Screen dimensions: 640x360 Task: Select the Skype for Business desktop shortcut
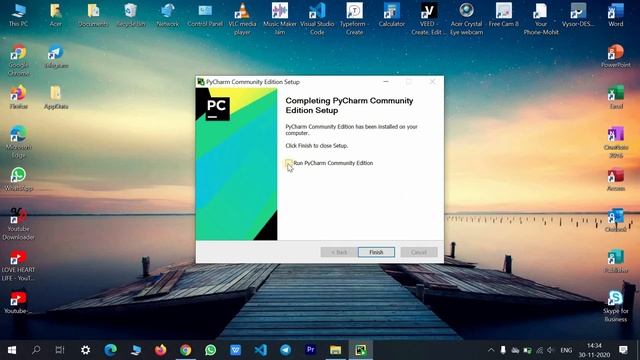[616, 306]
